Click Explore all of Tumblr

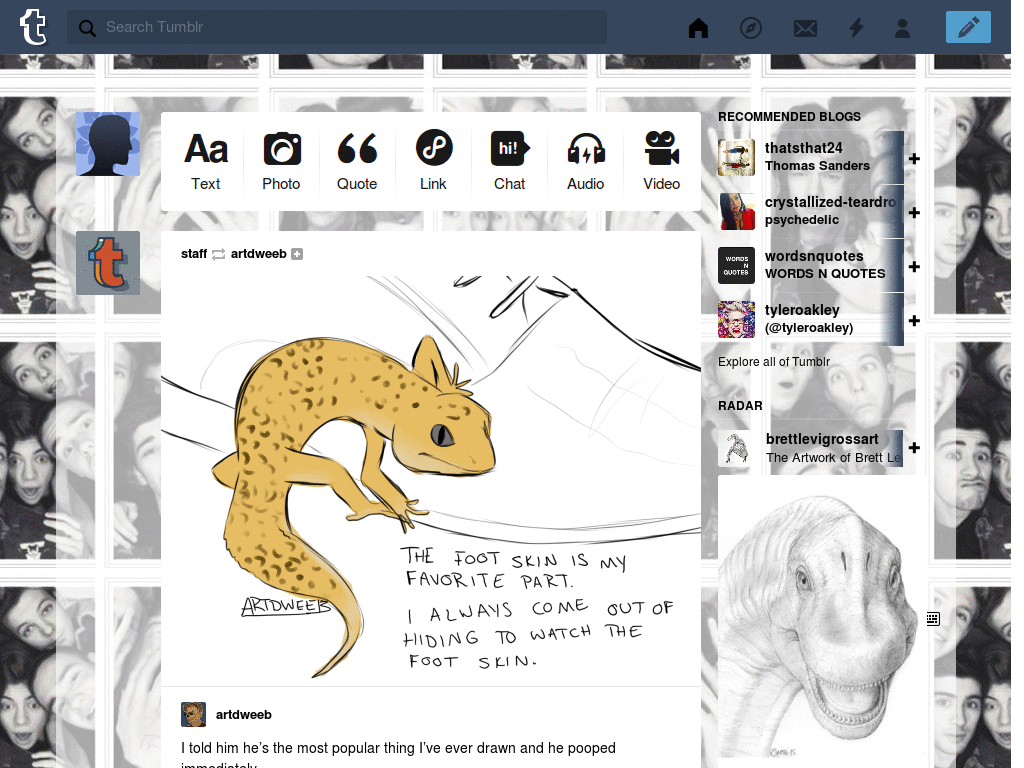[774, 362]
